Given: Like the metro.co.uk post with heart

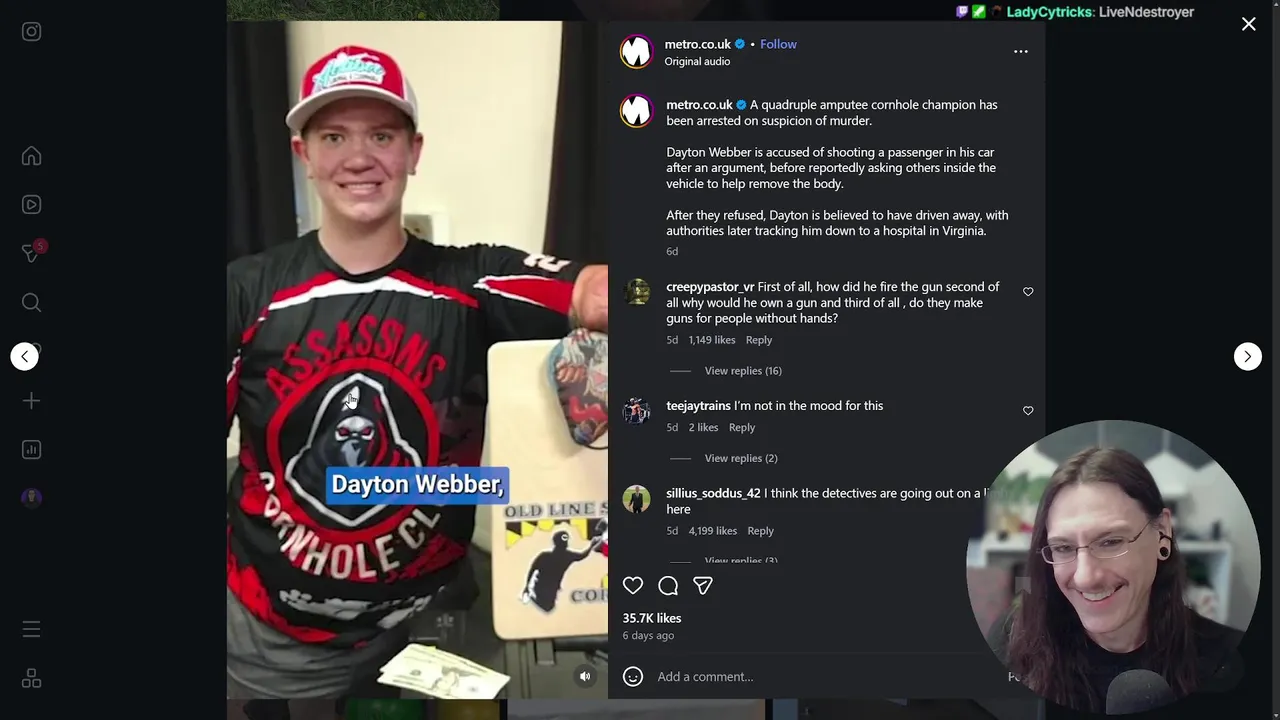Looking at the screenshot, I should click(x=633, y=586).
